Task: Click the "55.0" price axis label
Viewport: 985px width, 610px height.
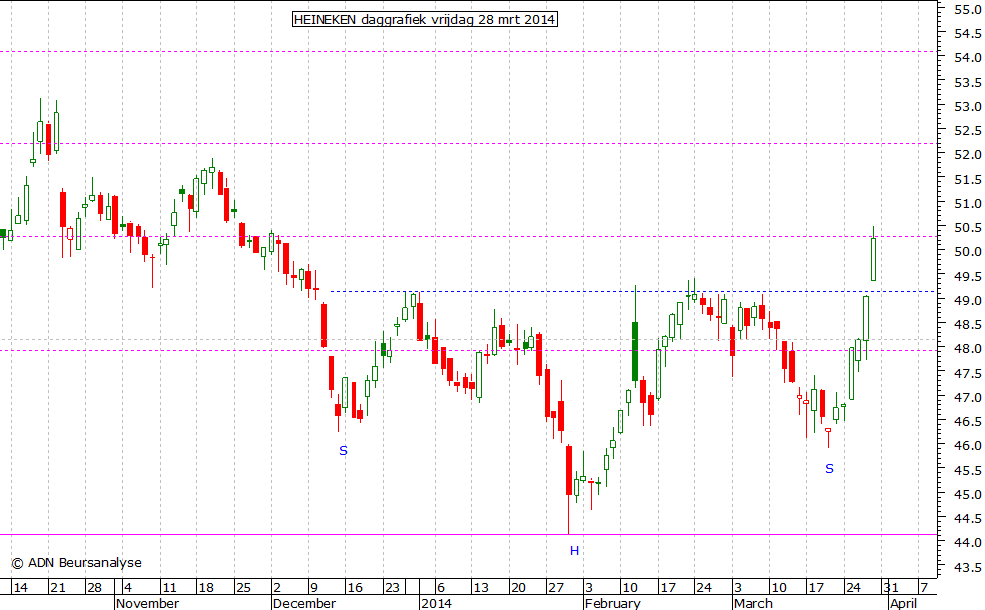Action: (x=968, y=9)
